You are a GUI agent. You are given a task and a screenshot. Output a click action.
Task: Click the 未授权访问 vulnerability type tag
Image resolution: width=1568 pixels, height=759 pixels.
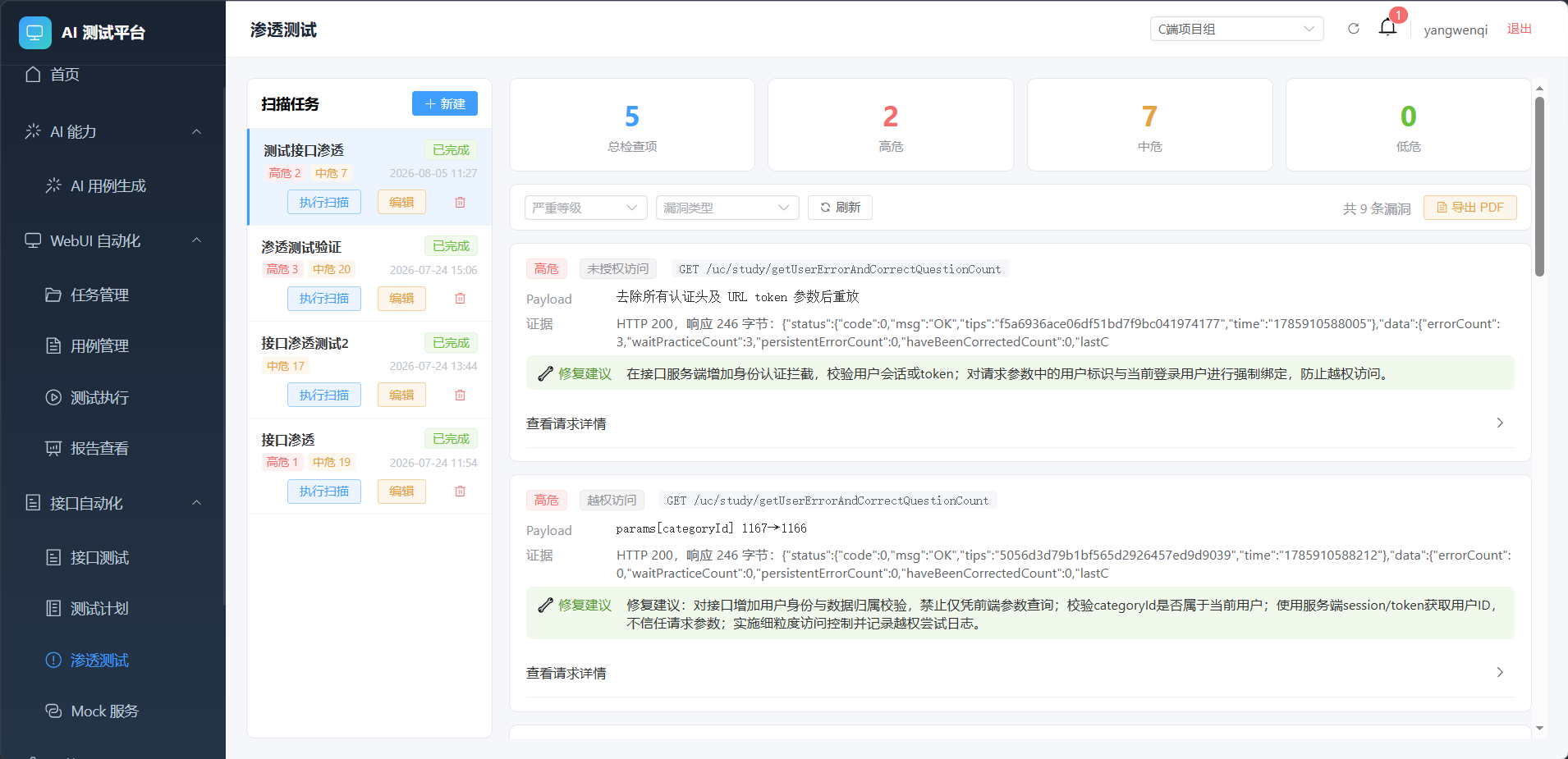[617, 269]
